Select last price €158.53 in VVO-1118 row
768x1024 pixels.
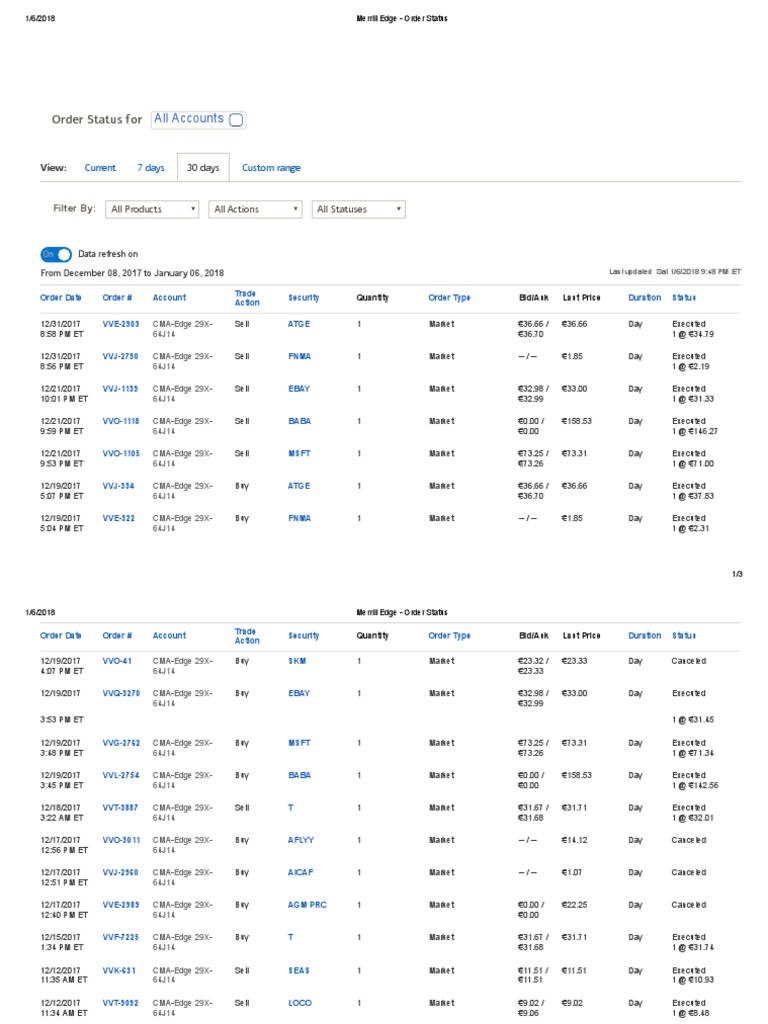pos(577,421)
